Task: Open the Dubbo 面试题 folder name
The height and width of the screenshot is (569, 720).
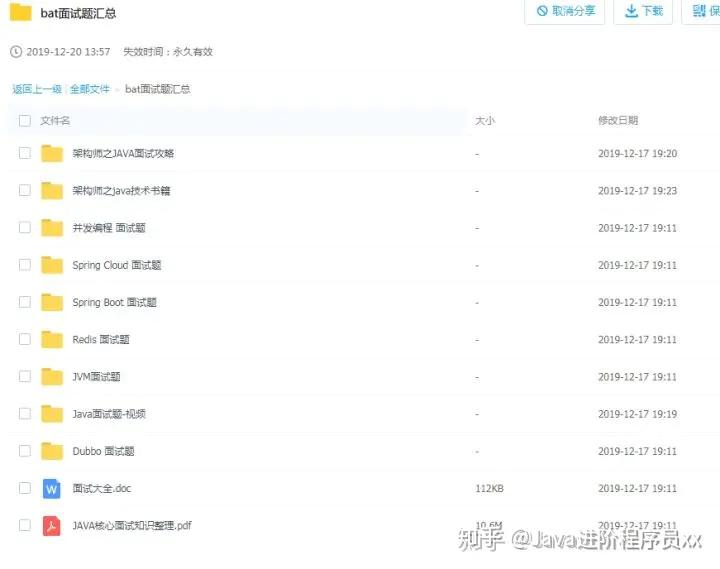Action: (x=103, y=451)
